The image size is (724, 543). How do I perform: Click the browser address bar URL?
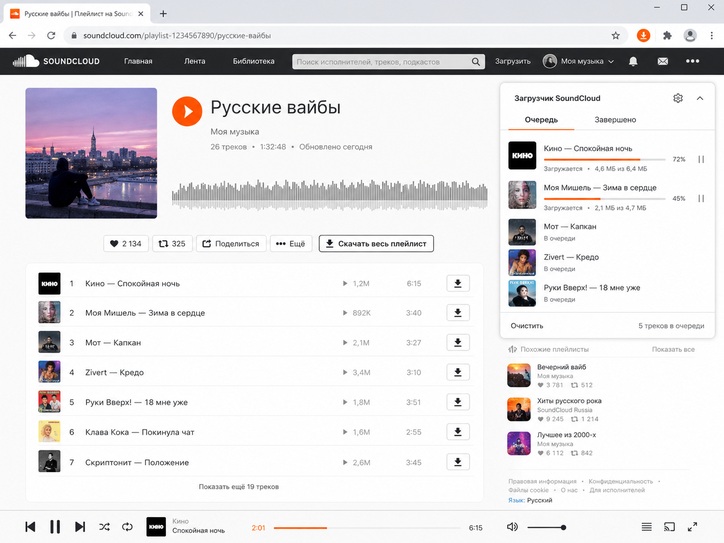[x=177, y=36]
